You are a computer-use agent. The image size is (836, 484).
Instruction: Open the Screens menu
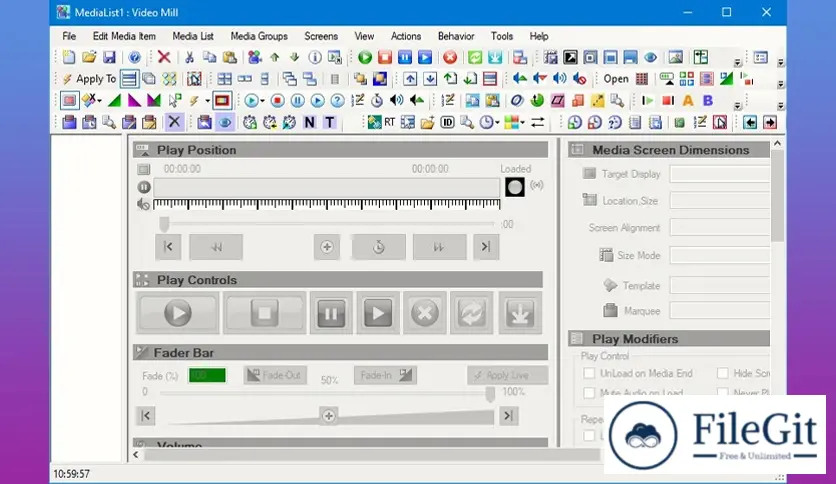tap(321, 36)
